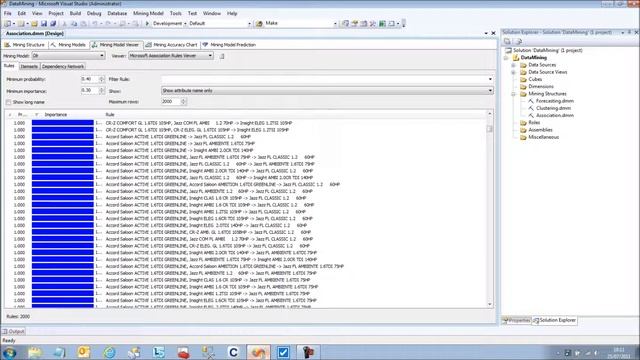640x360 pixels.
Task: Click the green Excel-like icon in toolbar
Action: 382,24
